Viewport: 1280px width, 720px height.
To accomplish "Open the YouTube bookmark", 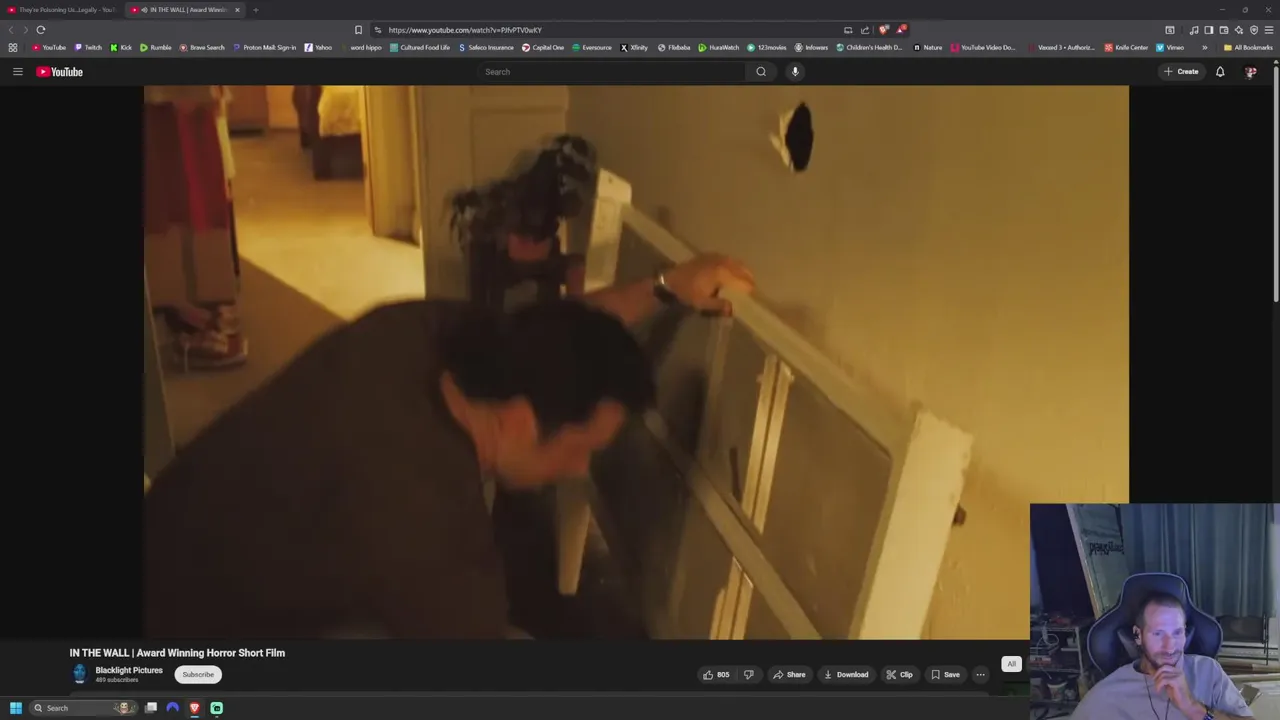I will click(x=49, y=47).
